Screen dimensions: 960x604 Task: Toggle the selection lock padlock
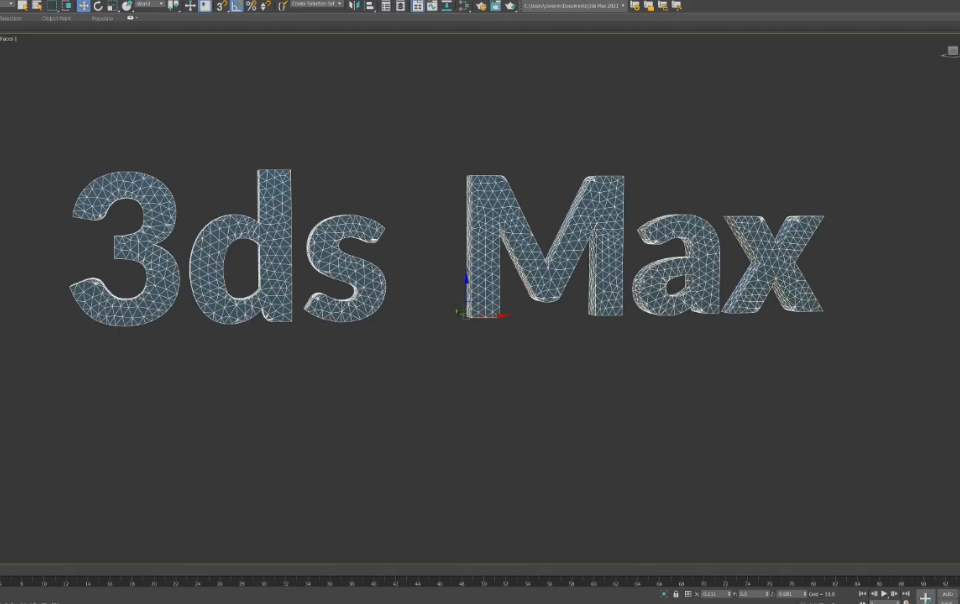tap(676, 594)
